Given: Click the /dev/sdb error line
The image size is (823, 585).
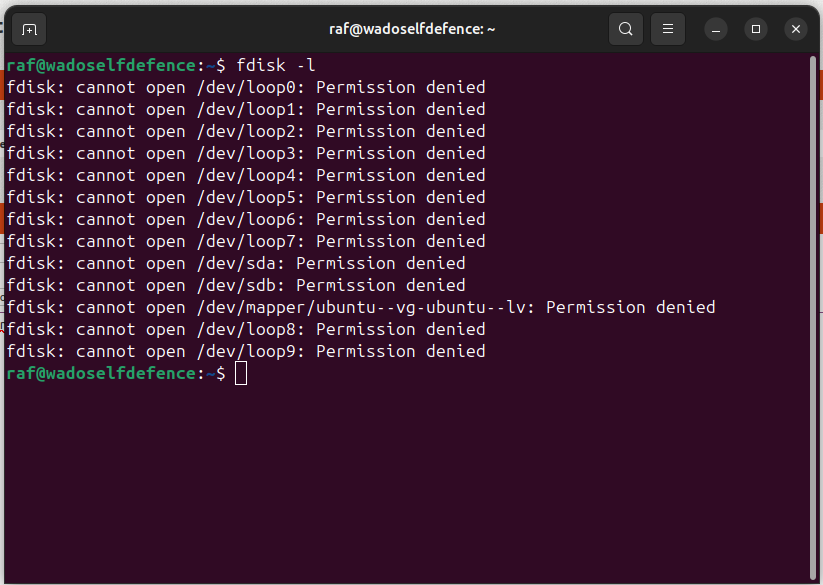Looking at the screenshot, I should click(x=236, y=285).
